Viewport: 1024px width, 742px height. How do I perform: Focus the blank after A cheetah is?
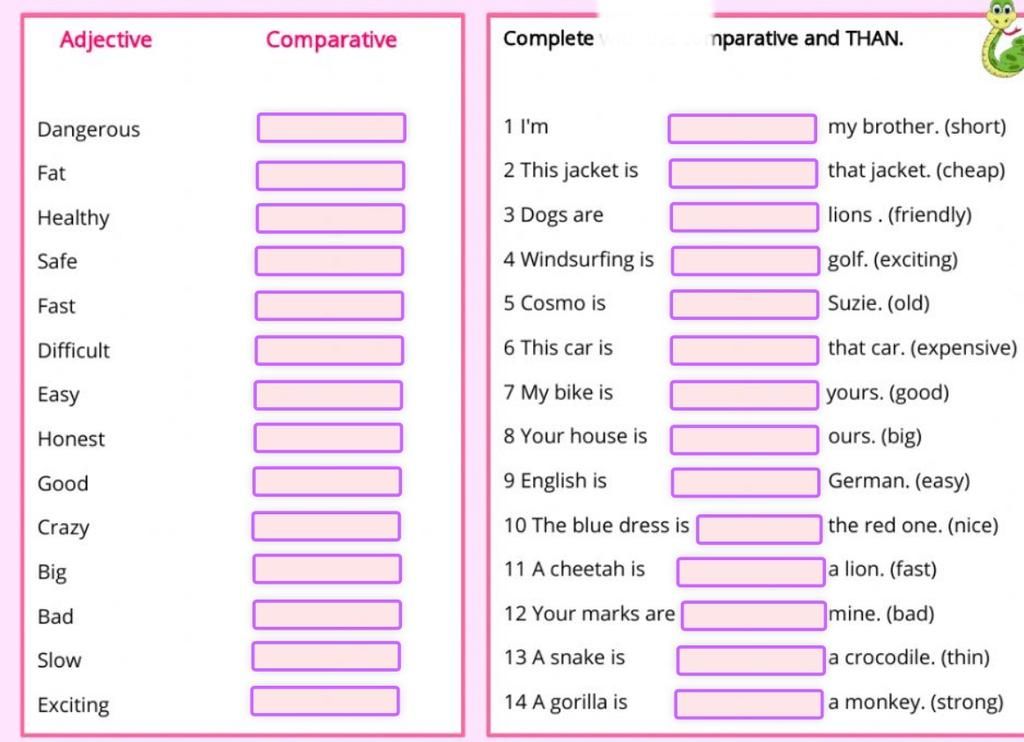pyautogui.click(x=751, y=572)
